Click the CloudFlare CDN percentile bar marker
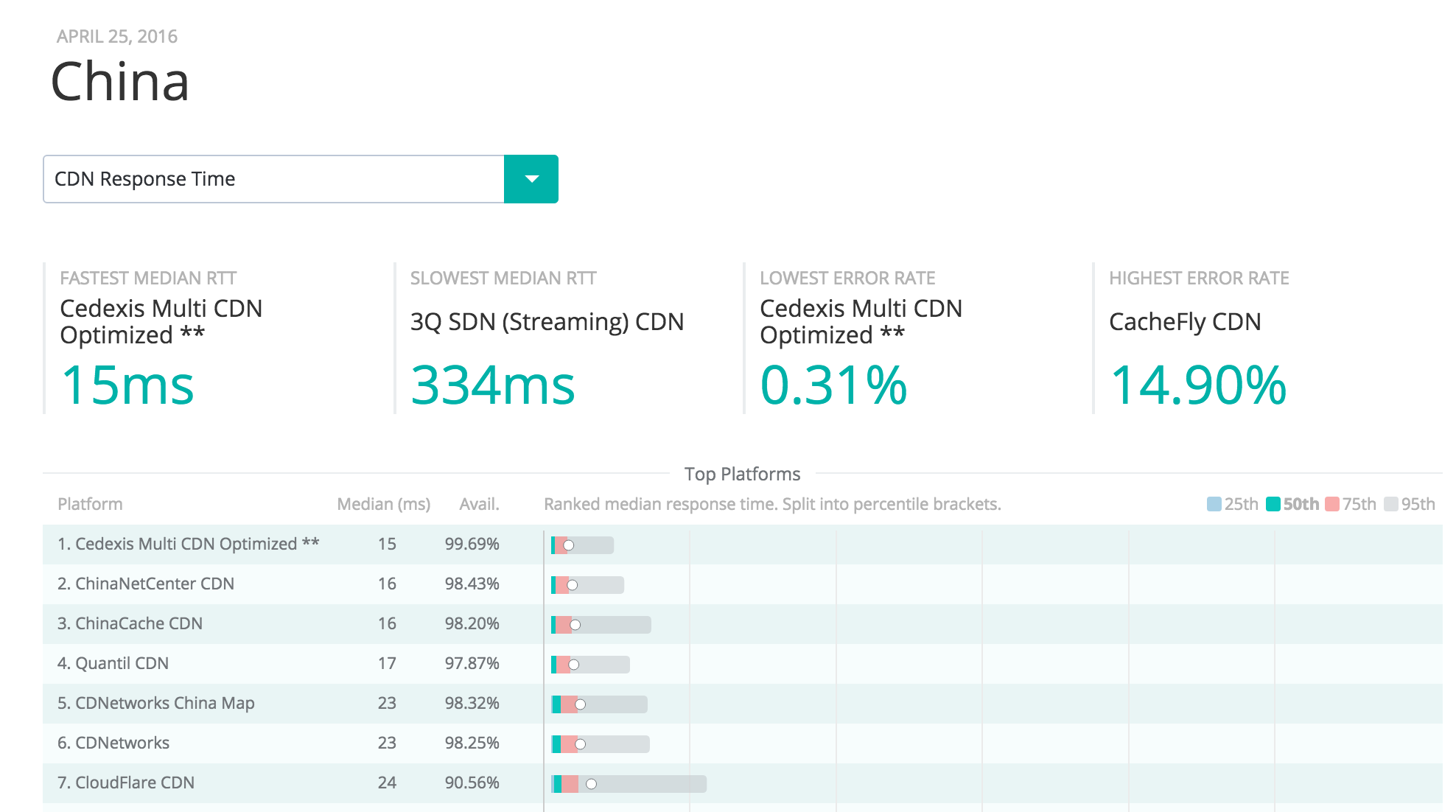 [591, 784]
